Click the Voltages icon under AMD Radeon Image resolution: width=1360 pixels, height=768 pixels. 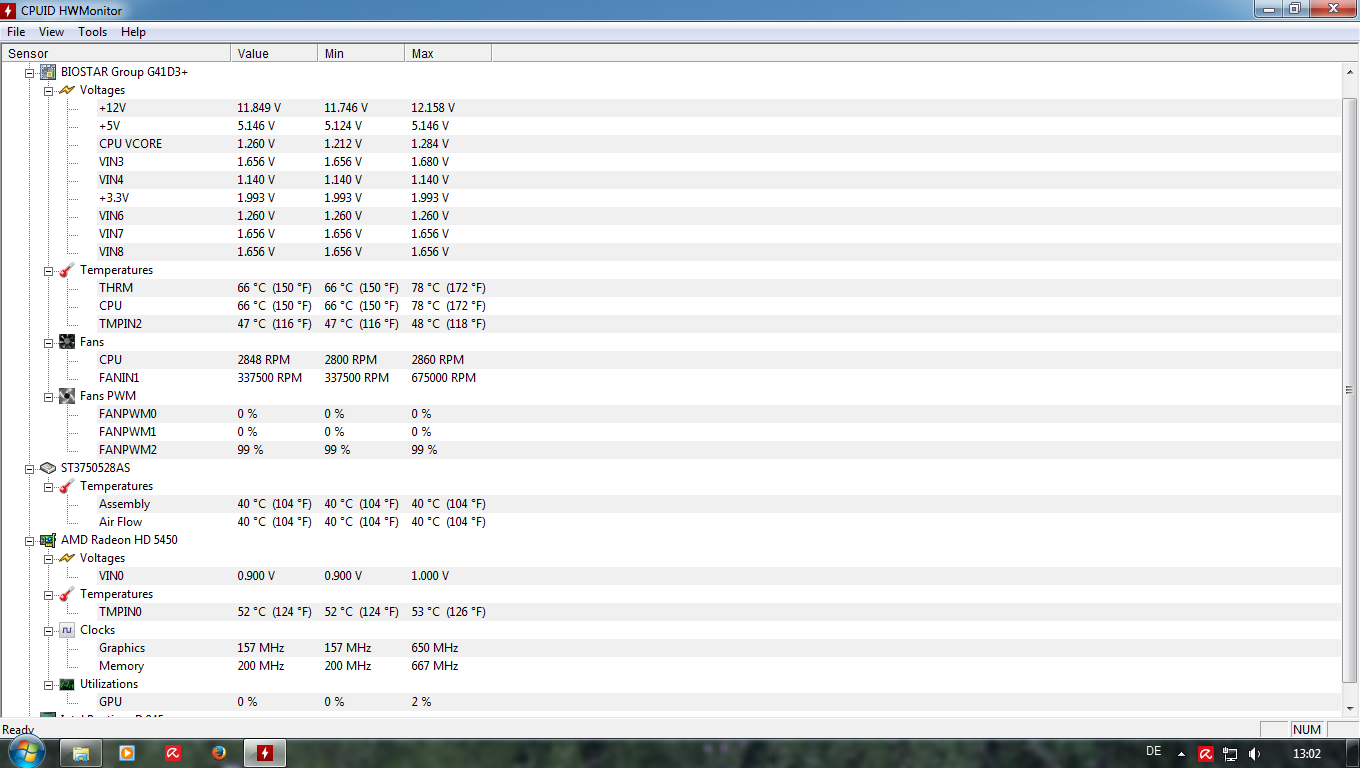point(67,558)
